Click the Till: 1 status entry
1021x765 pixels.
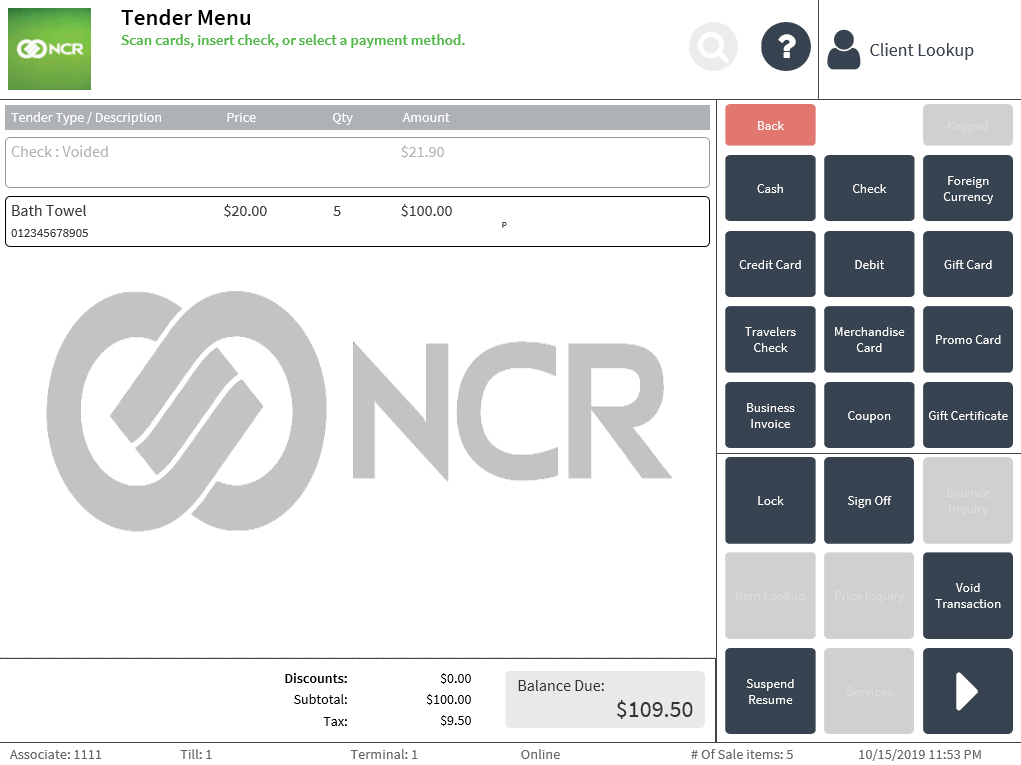(197, 754)
